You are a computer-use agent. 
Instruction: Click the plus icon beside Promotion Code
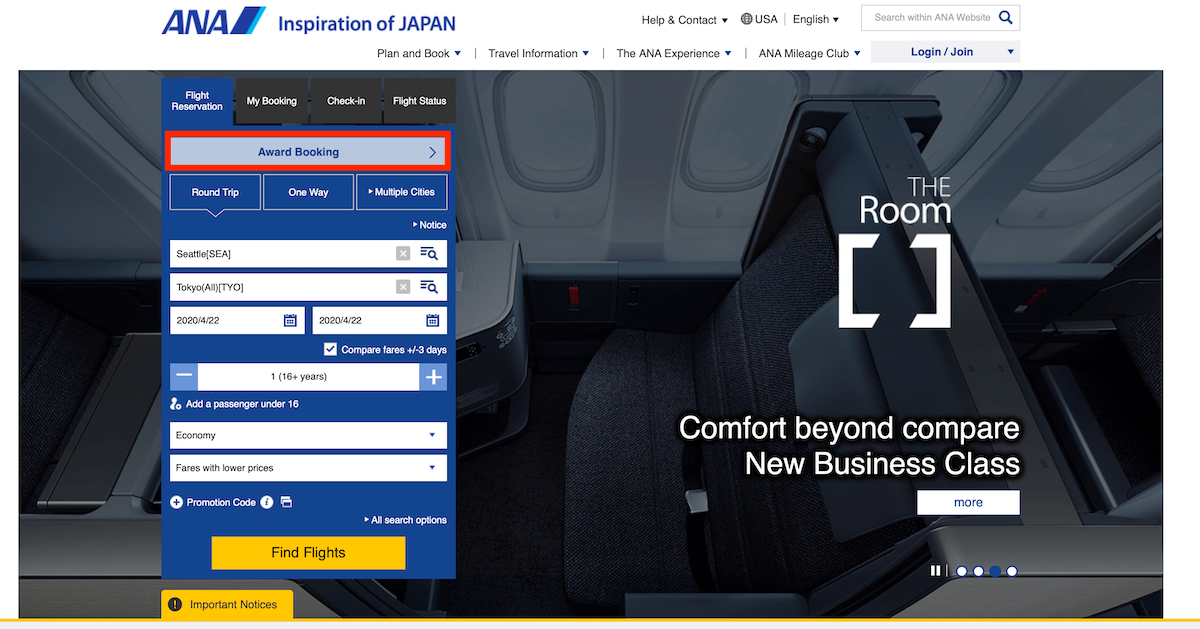tap(177, 502)
